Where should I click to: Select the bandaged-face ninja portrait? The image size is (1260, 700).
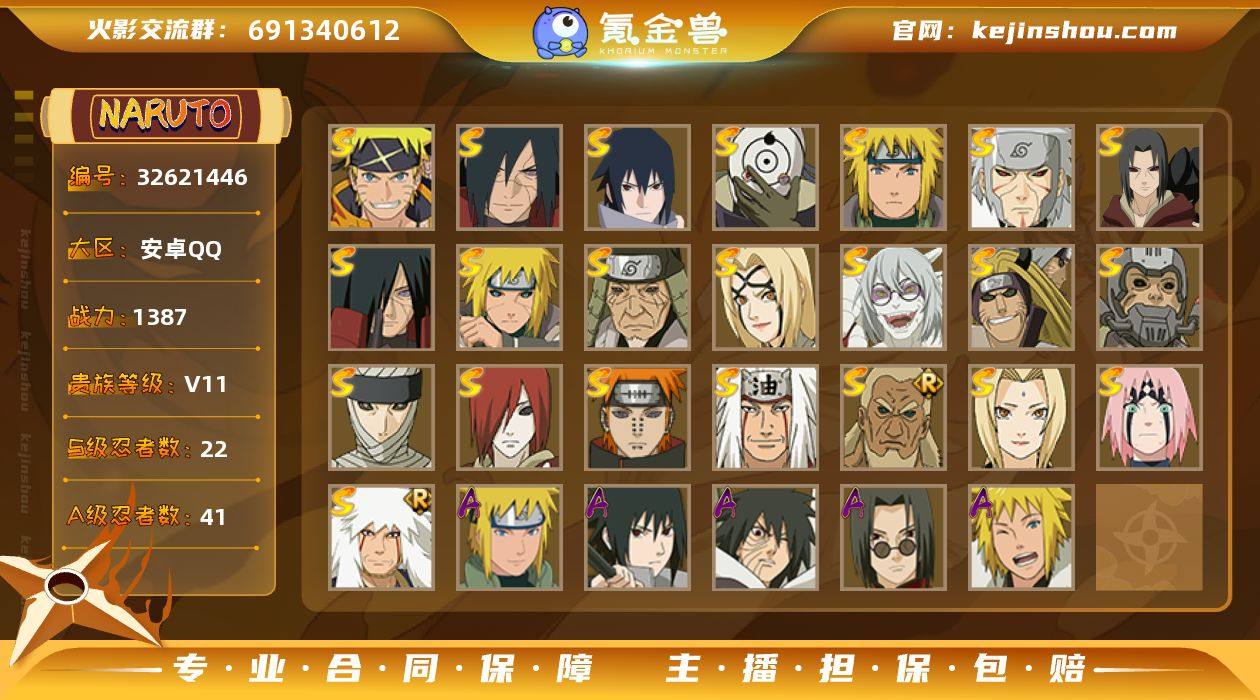click(x=382, y=418)
